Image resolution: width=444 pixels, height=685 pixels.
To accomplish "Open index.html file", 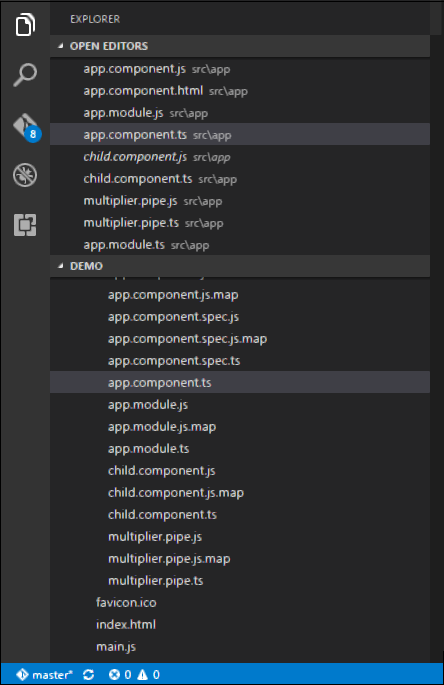I will tap(240, 624).
